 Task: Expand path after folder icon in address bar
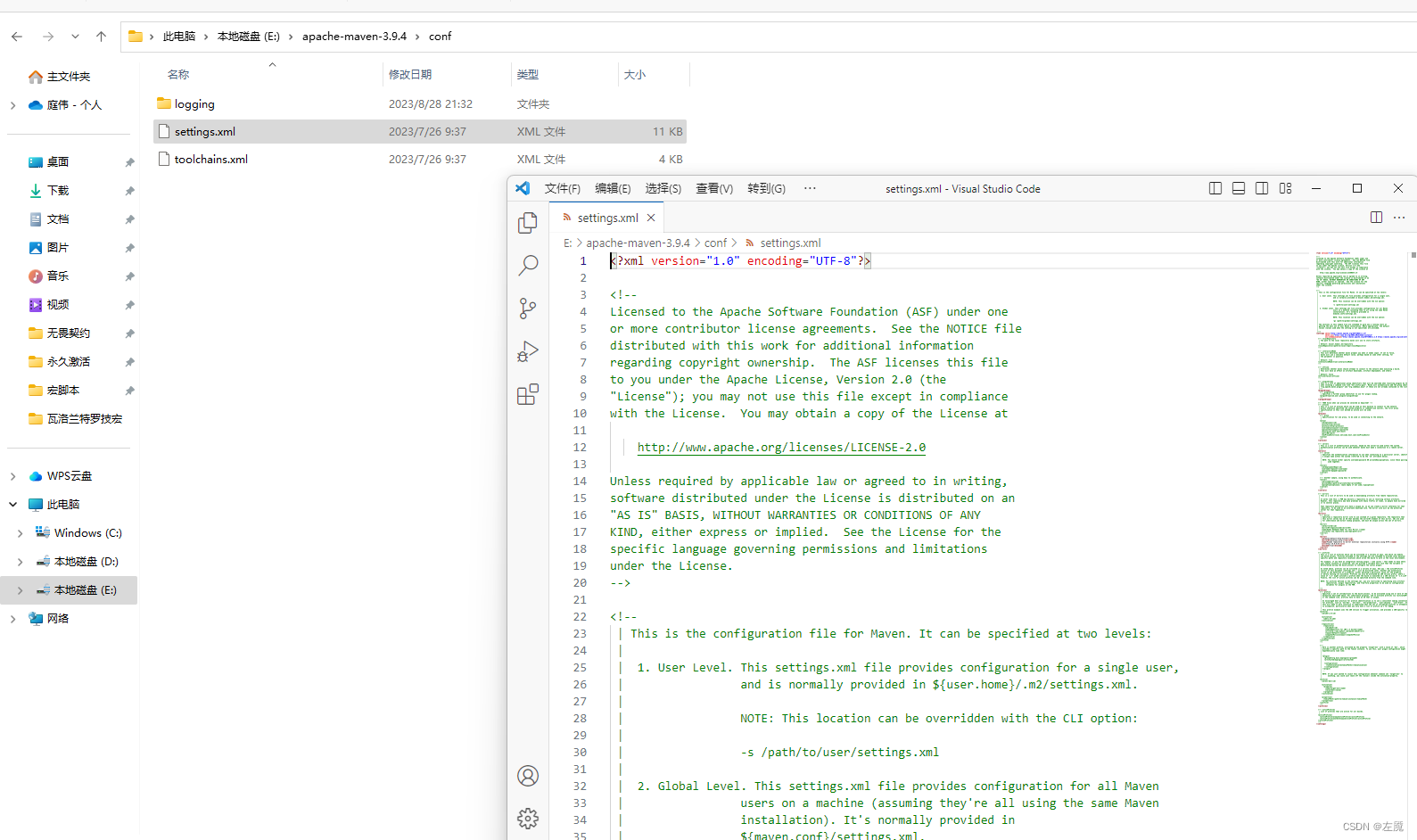click(x=152, y=37)
